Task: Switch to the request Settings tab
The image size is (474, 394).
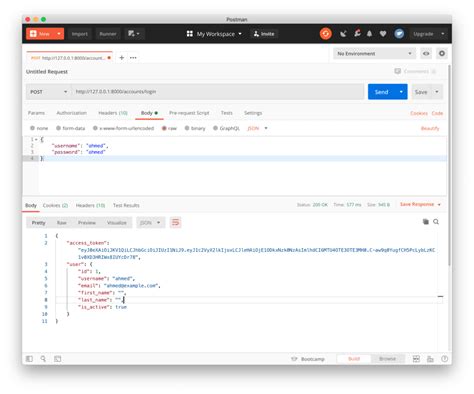Action: [253, 113]
